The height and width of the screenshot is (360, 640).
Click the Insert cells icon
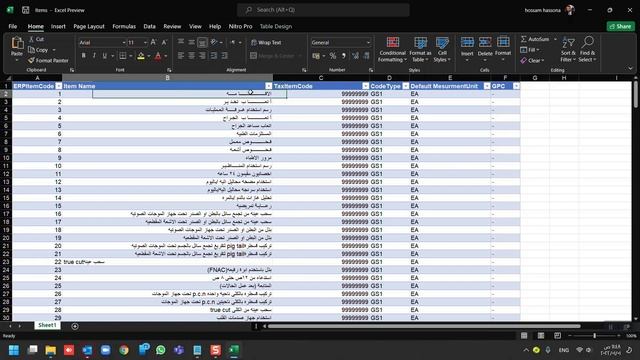[467, 42]
